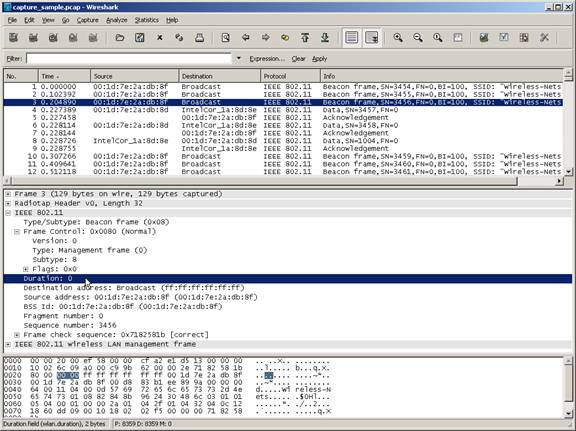Expand the Flags: 0x0 node
Image resolution: width=576 pixels, height=431 pixels.
(x=26, y=269)
